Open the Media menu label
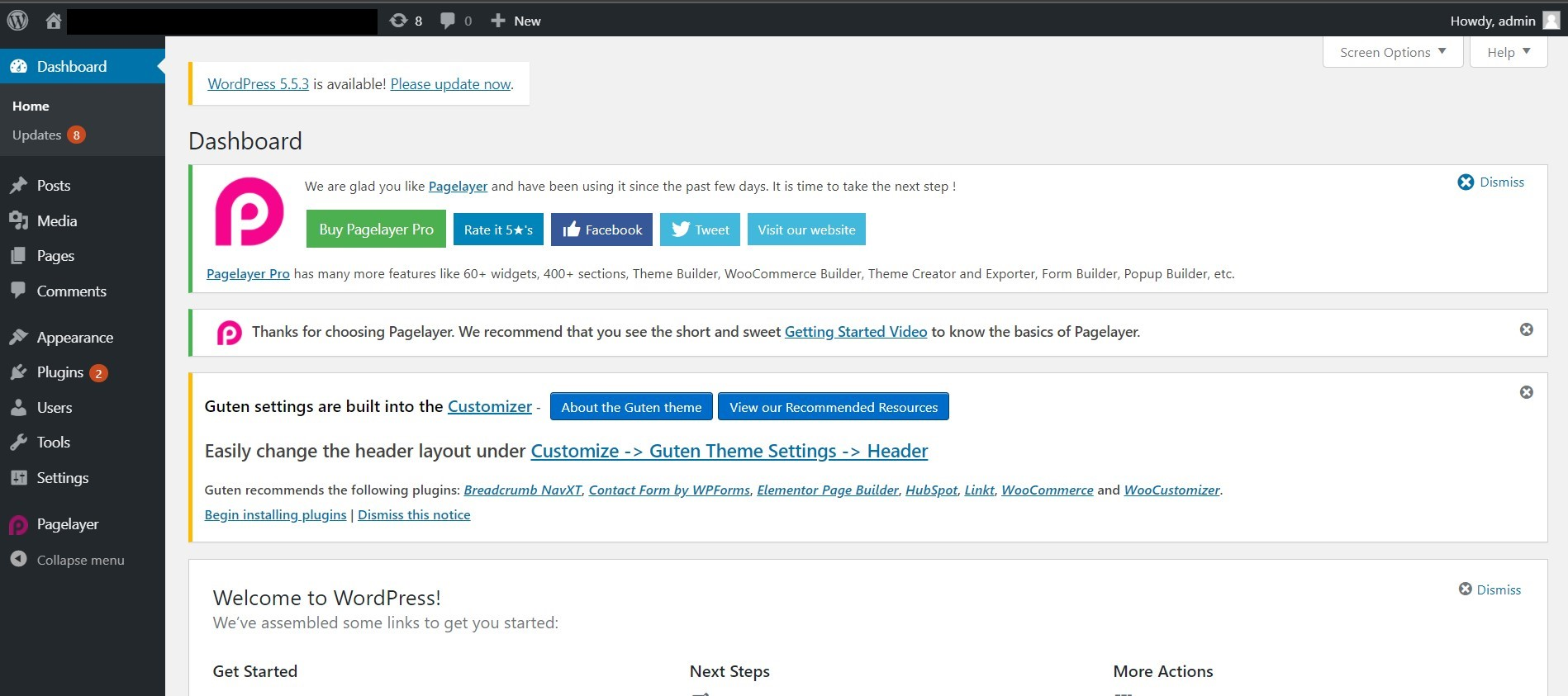Viewport: 1568px width, 696px height. 57,220
